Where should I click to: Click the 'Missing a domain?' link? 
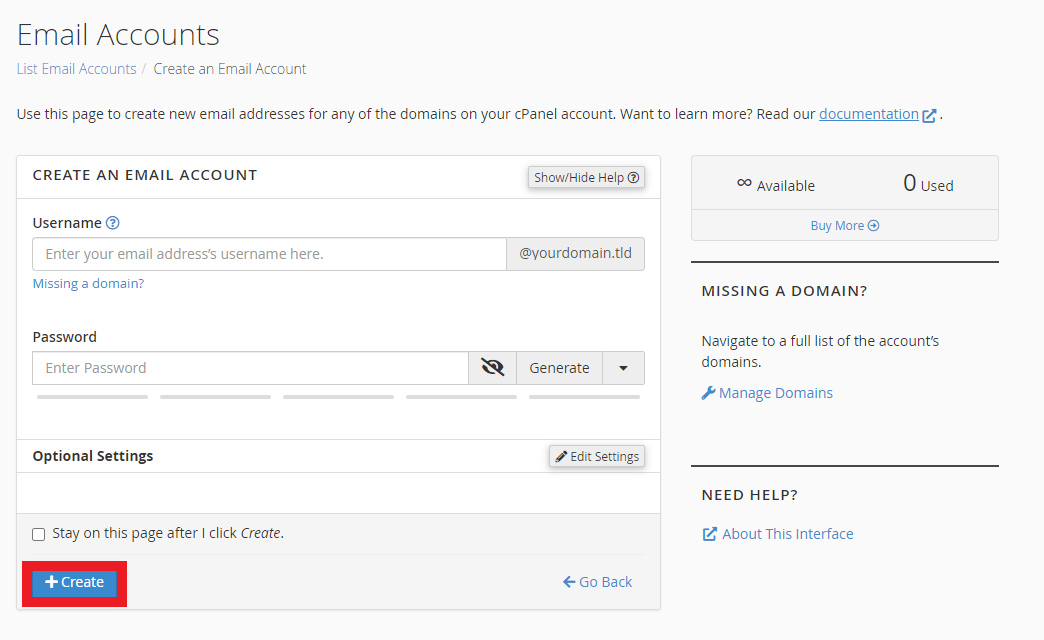click(x=88, y=283)
